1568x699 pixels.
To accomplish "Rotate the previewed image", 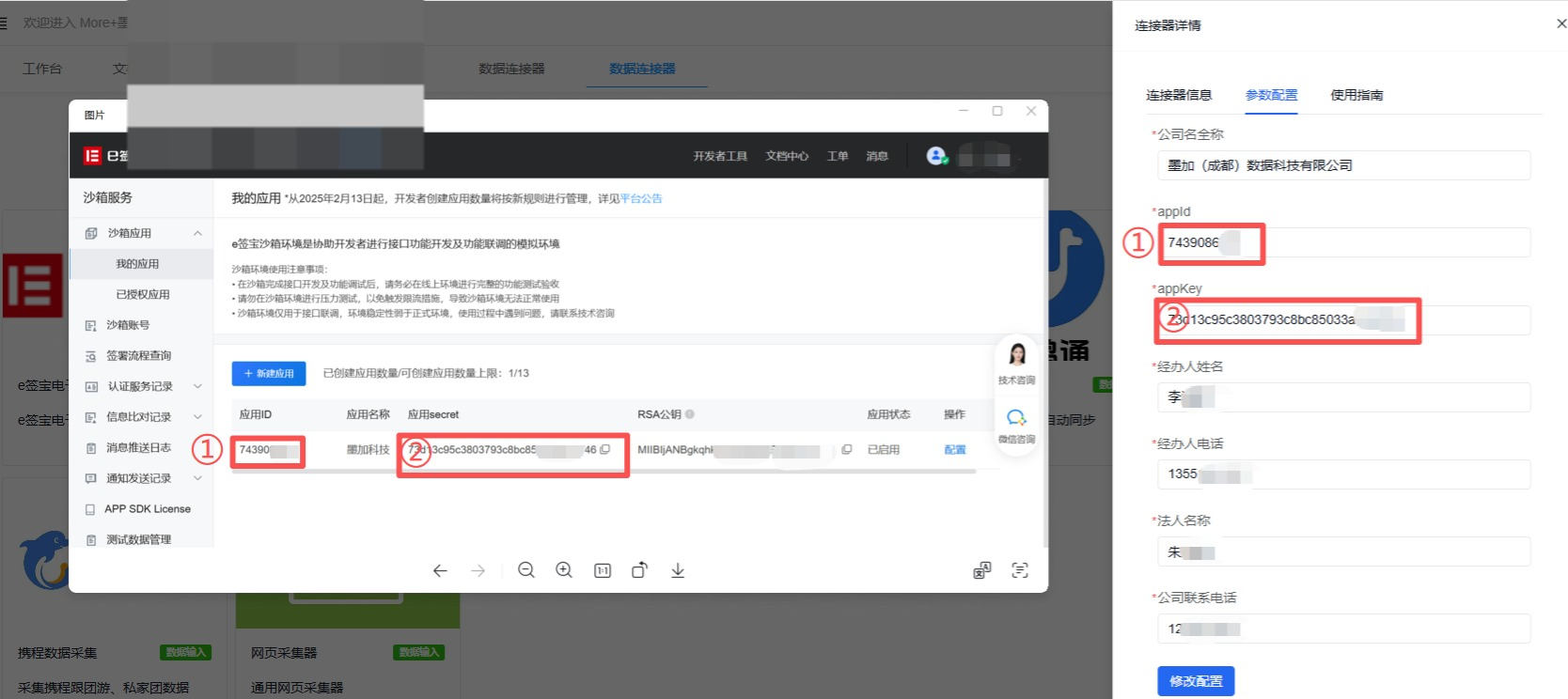I will point(640,570).
